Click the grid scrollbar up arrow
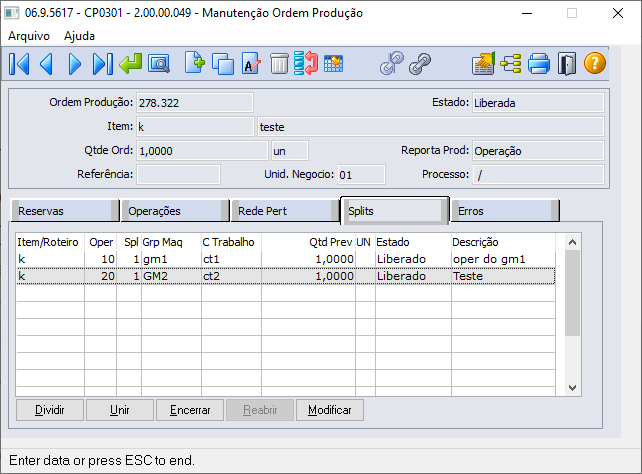This screenshot has height=474, width=642. point(572,242)
